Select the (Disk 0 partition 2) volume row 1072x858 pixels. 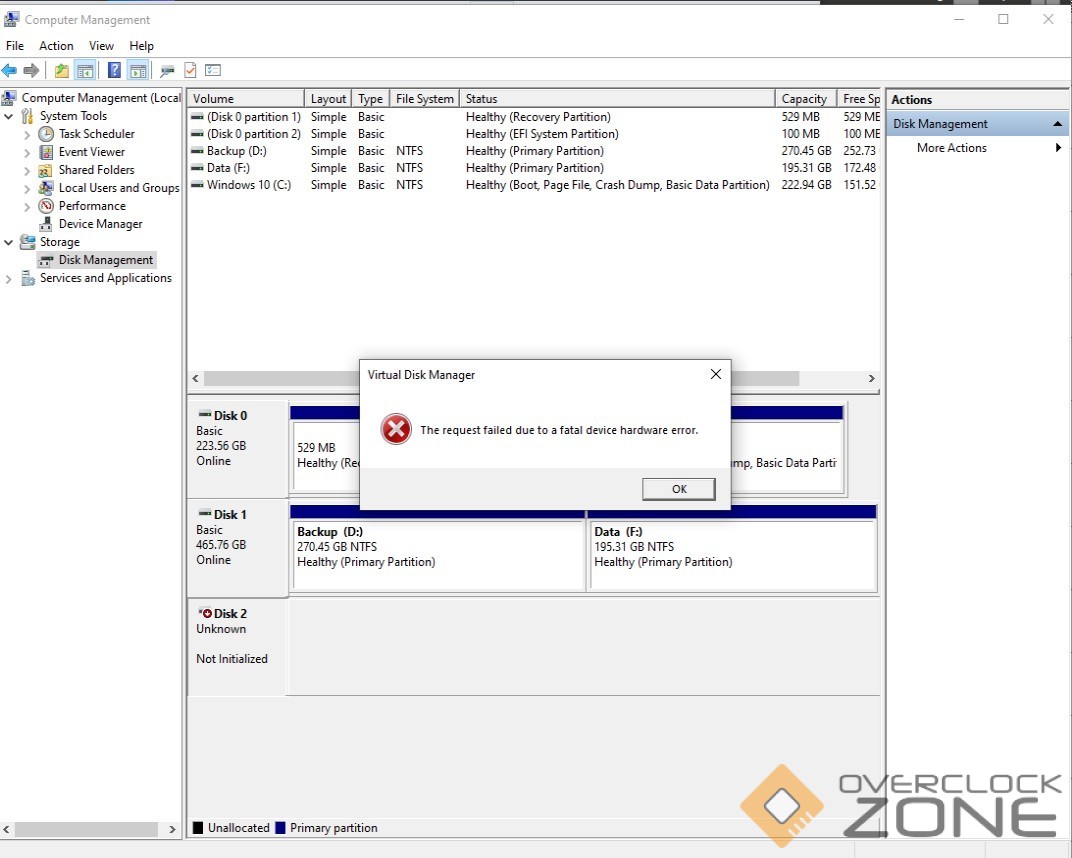(x=535, y=134)
